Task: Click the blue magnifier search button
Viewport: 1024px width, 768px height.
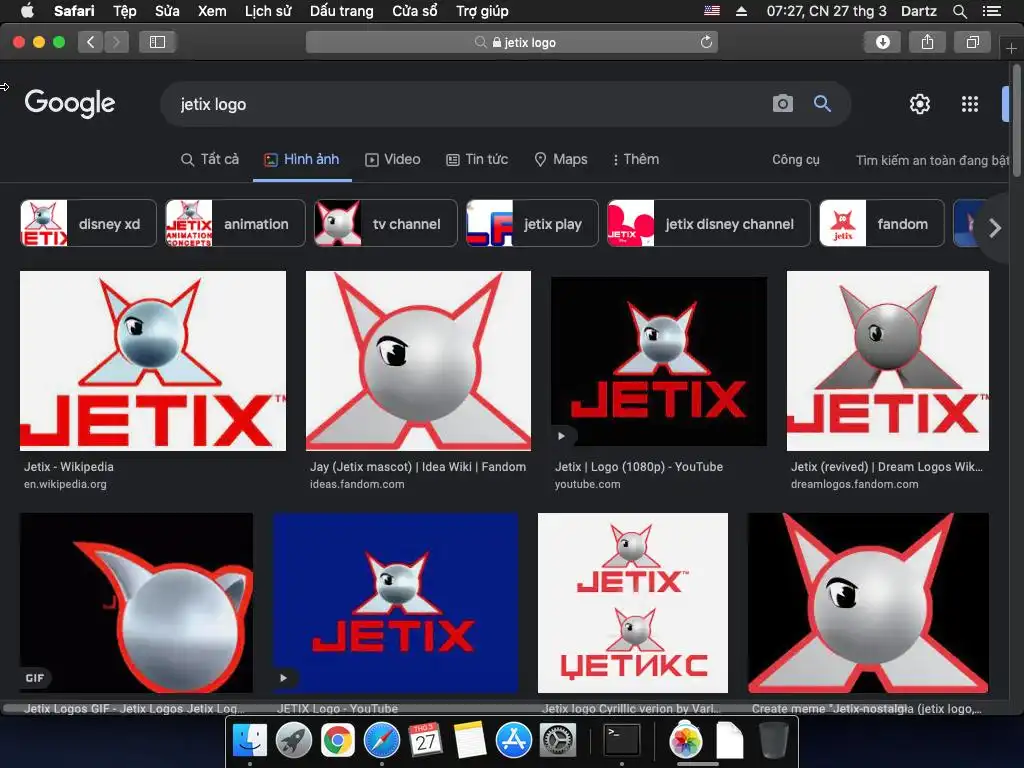Action: pos(822,104)
